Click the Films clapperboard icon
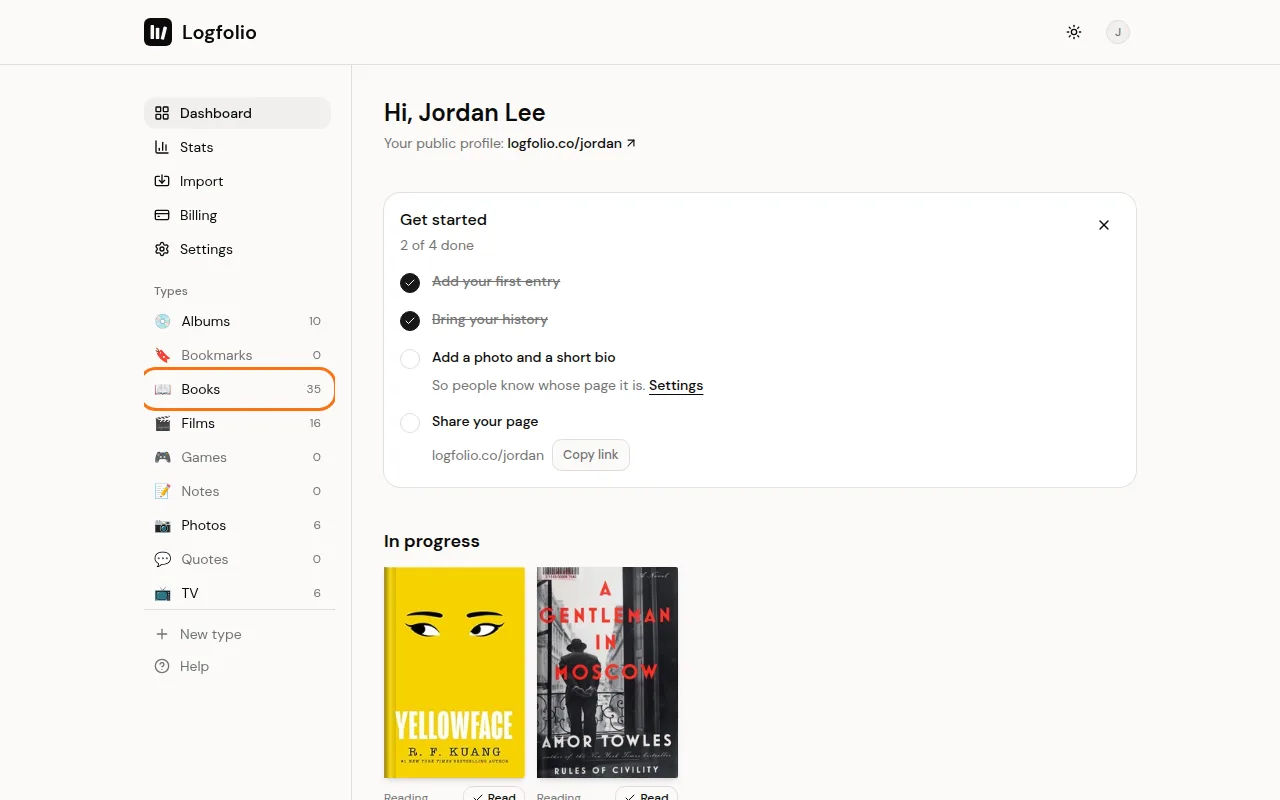1280x800 pixels. point(162,423)
